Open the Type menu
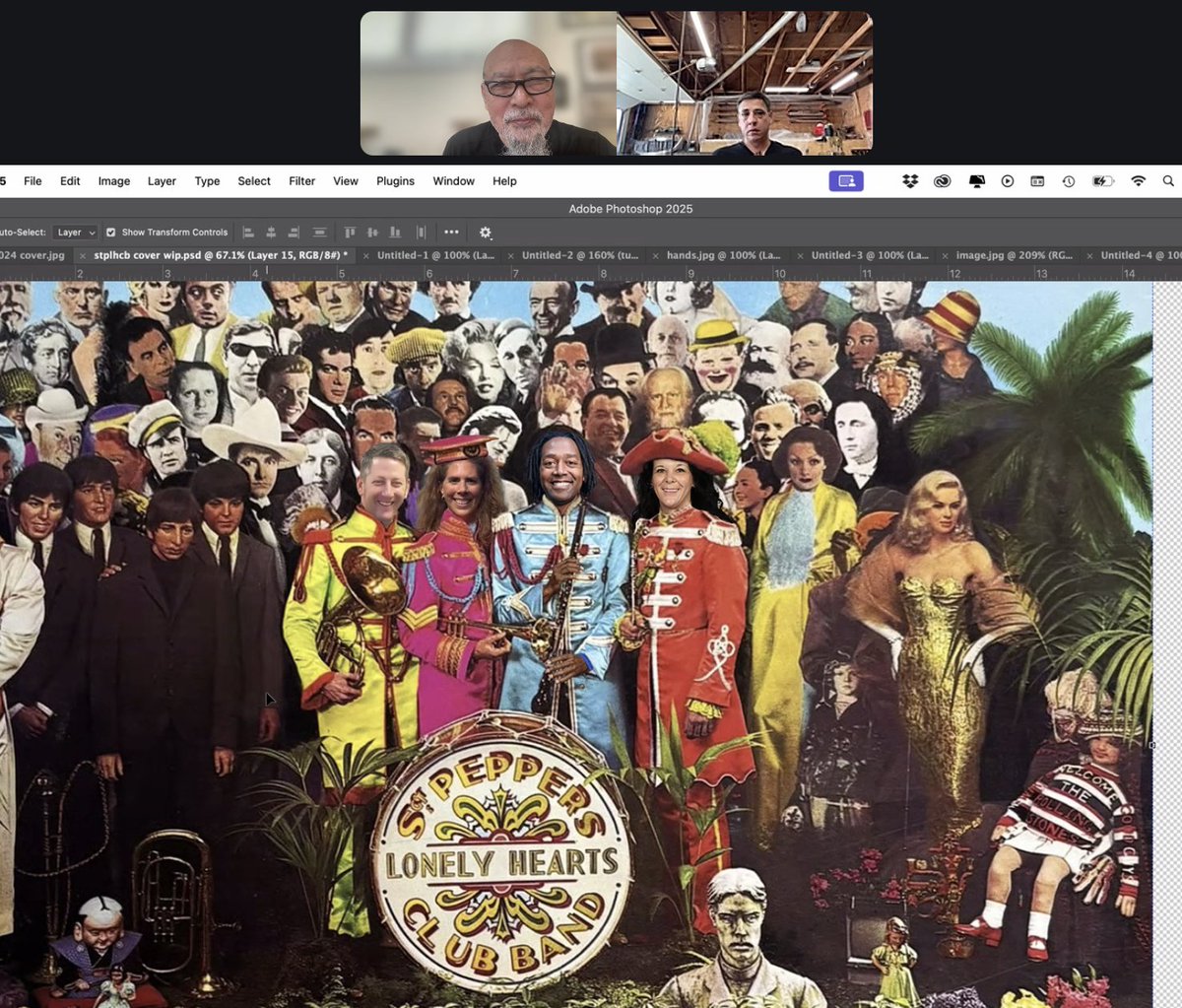The height and width of the screenshot is (1008, 1182). click(x=207, y=181)
